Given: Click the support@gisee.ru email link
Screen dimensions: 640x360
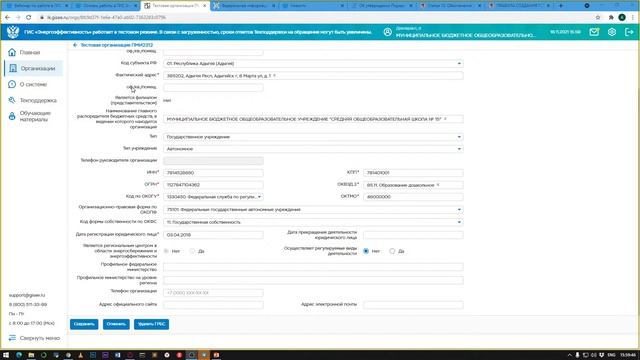Looking at the screenshot, I should click(27, 295).
